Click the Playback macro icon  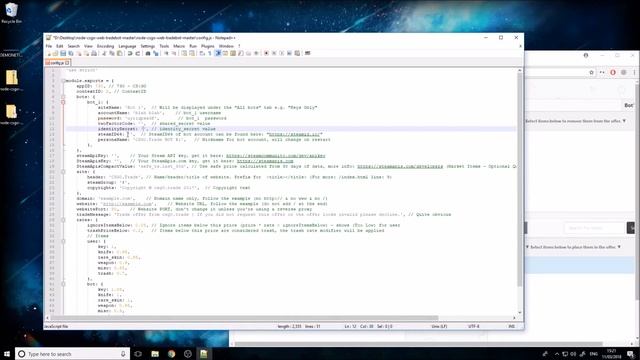282,53
